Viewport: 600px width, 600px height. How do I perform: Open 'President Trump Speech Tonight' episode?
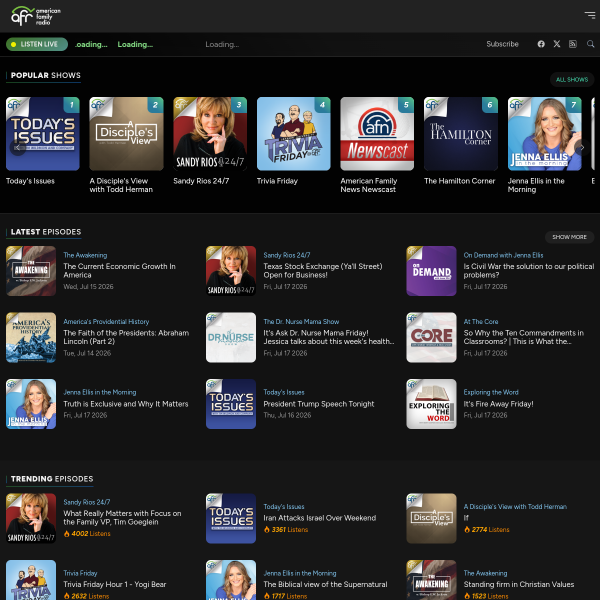click(x=319, y=404)
